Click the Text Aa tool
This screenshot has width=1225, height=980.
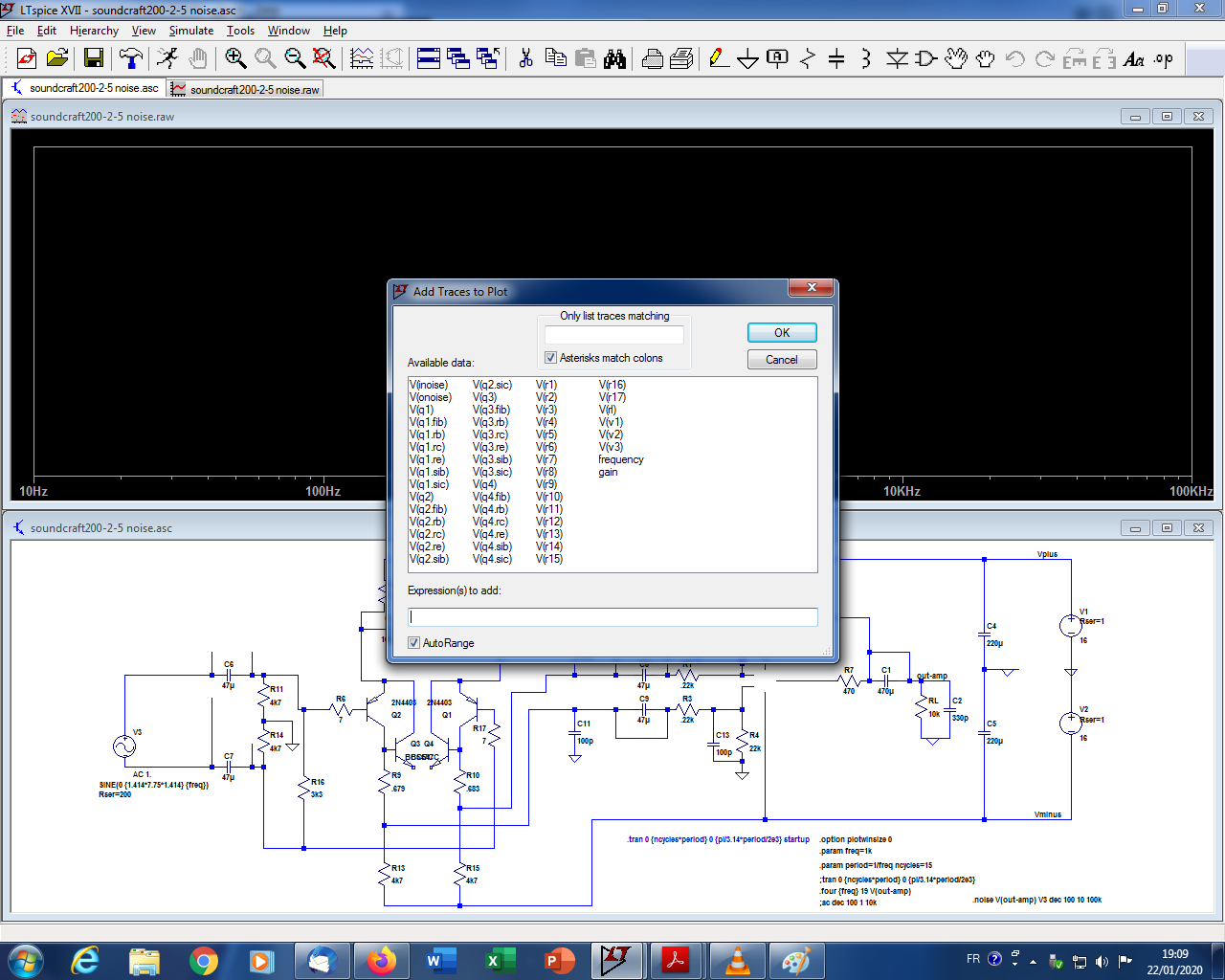click(x=1134, y=59)
